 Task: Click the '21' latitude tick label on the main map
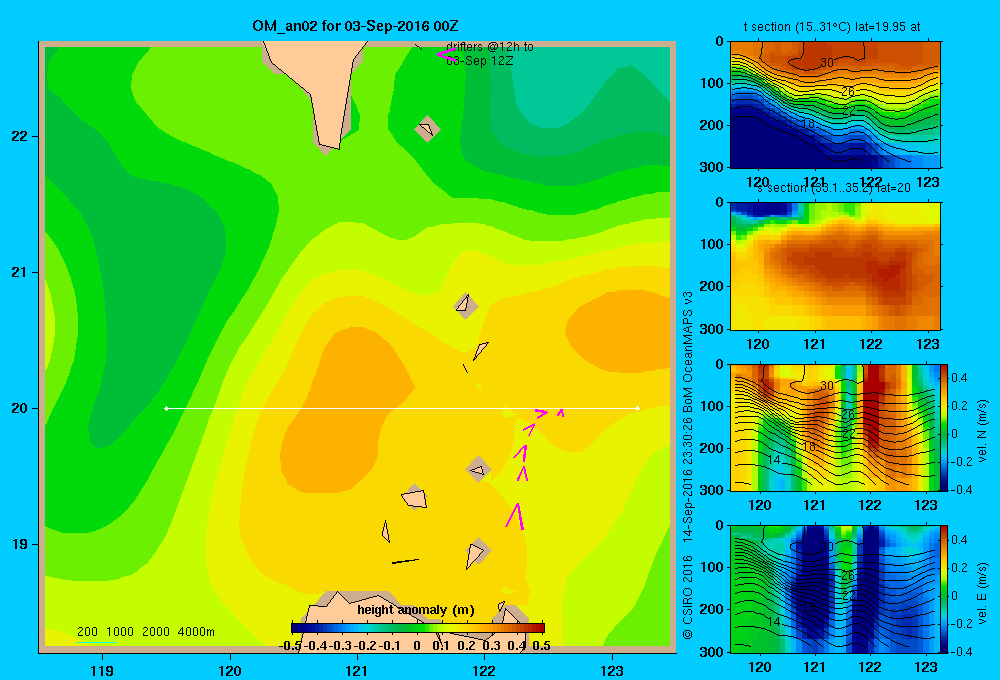pos(20,272)
